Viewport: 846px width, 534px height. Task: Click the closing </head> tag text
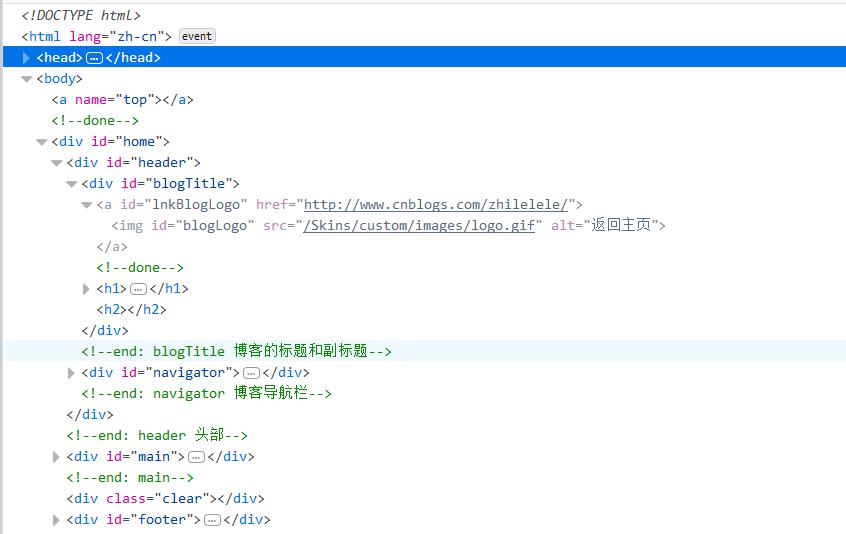[x=133, y=58]
